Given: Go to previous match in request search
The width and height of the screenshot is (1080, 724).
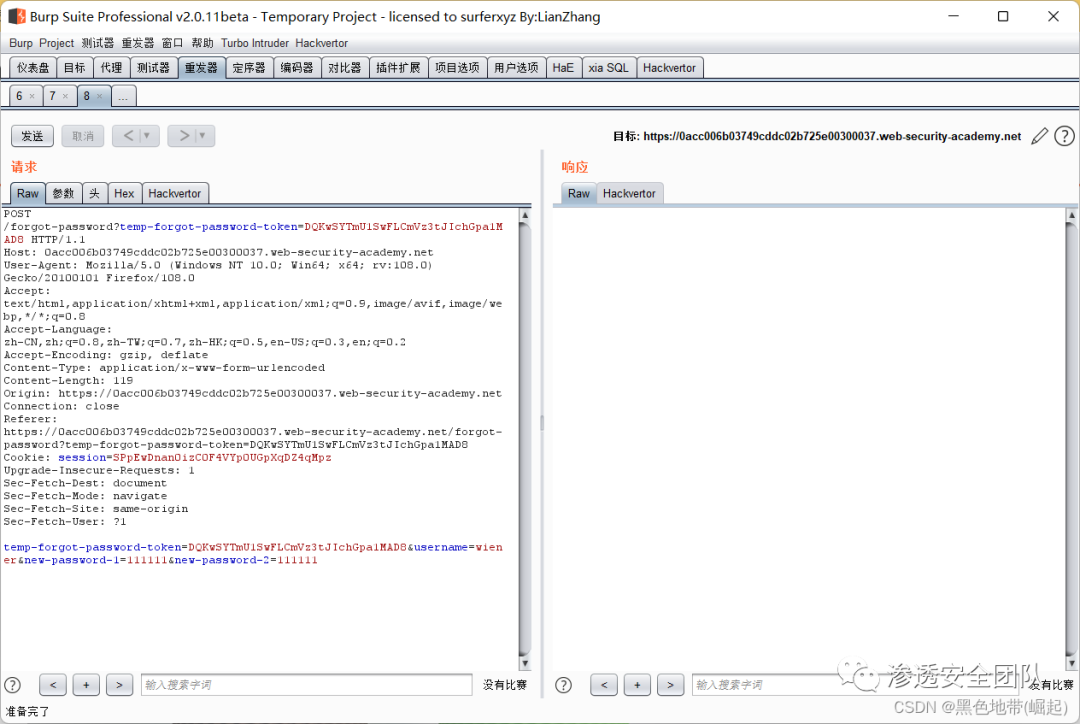Looking at the screenshot, I should [53, 685].
